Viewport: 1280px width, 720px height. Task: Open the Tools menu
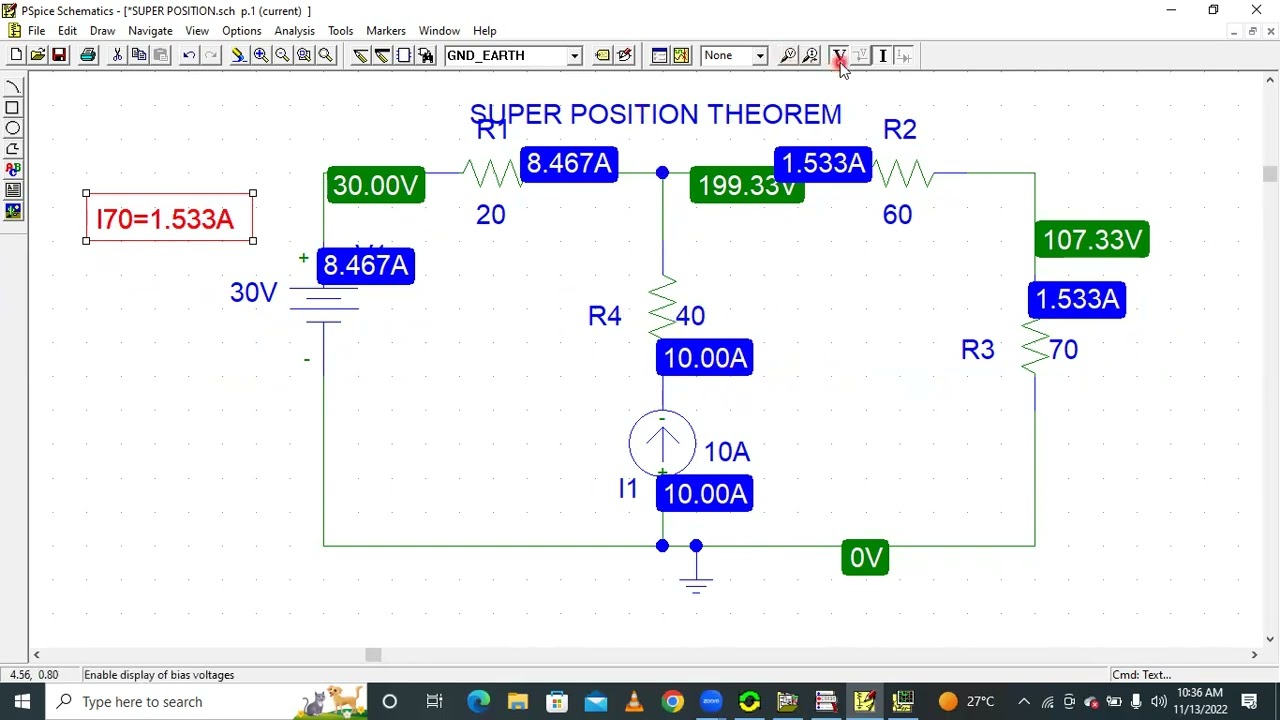[340, 31]
